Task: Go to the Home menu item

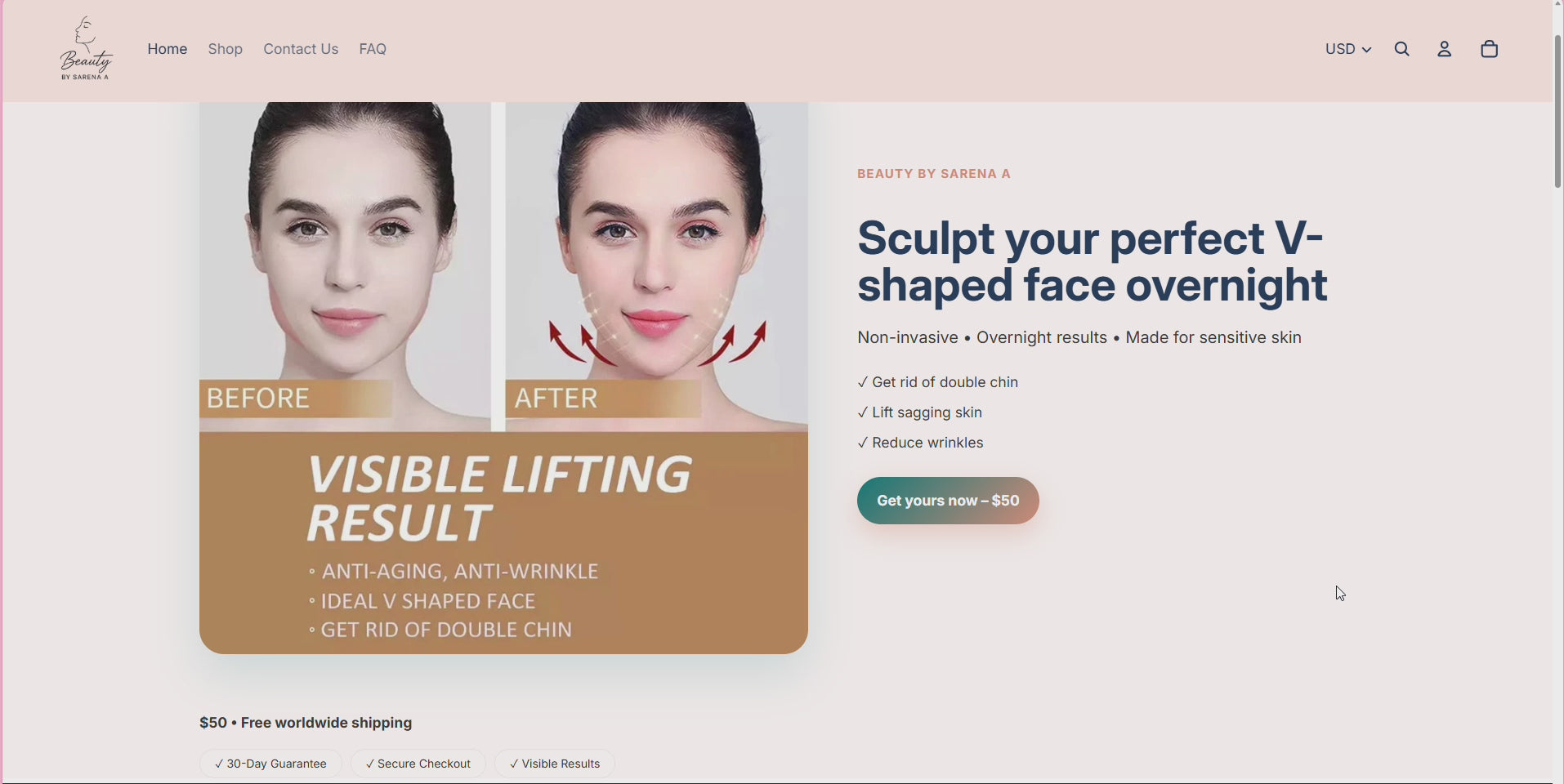Action: 168,49
